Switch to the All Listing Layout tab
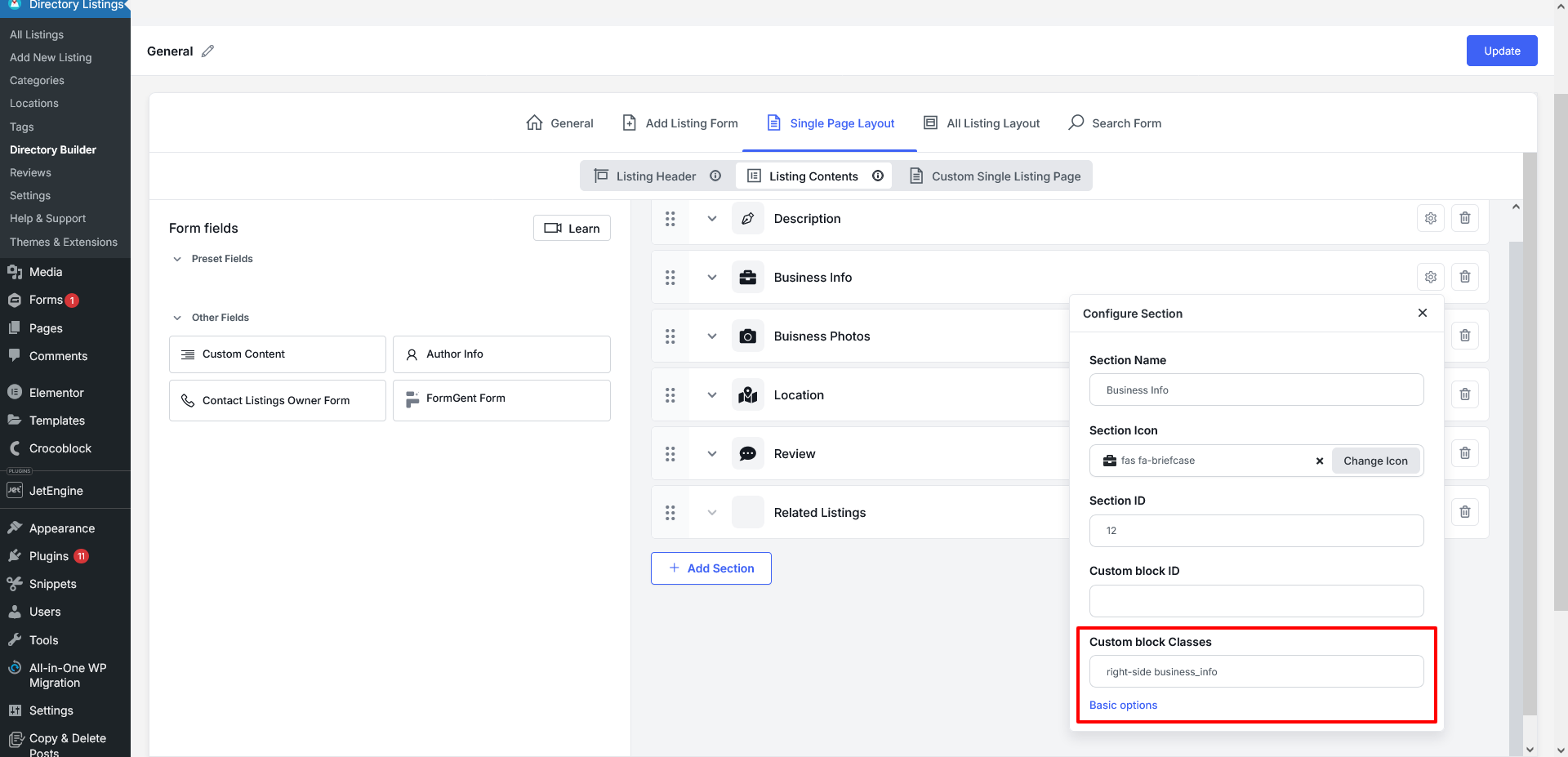 tap(982, 123)
